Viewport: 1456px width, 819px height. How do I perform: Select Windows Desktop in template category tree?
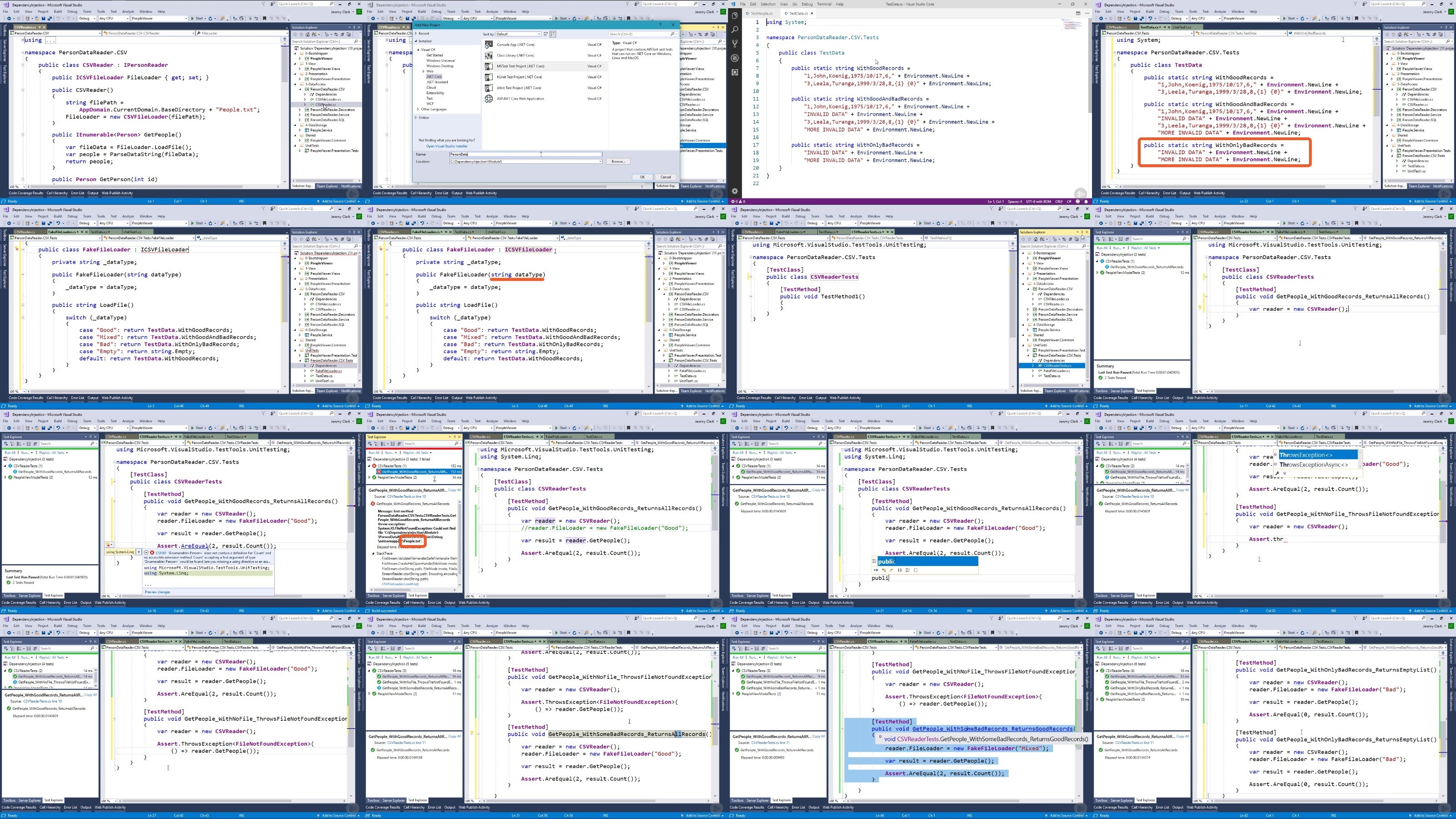click(x=440, y=66)
